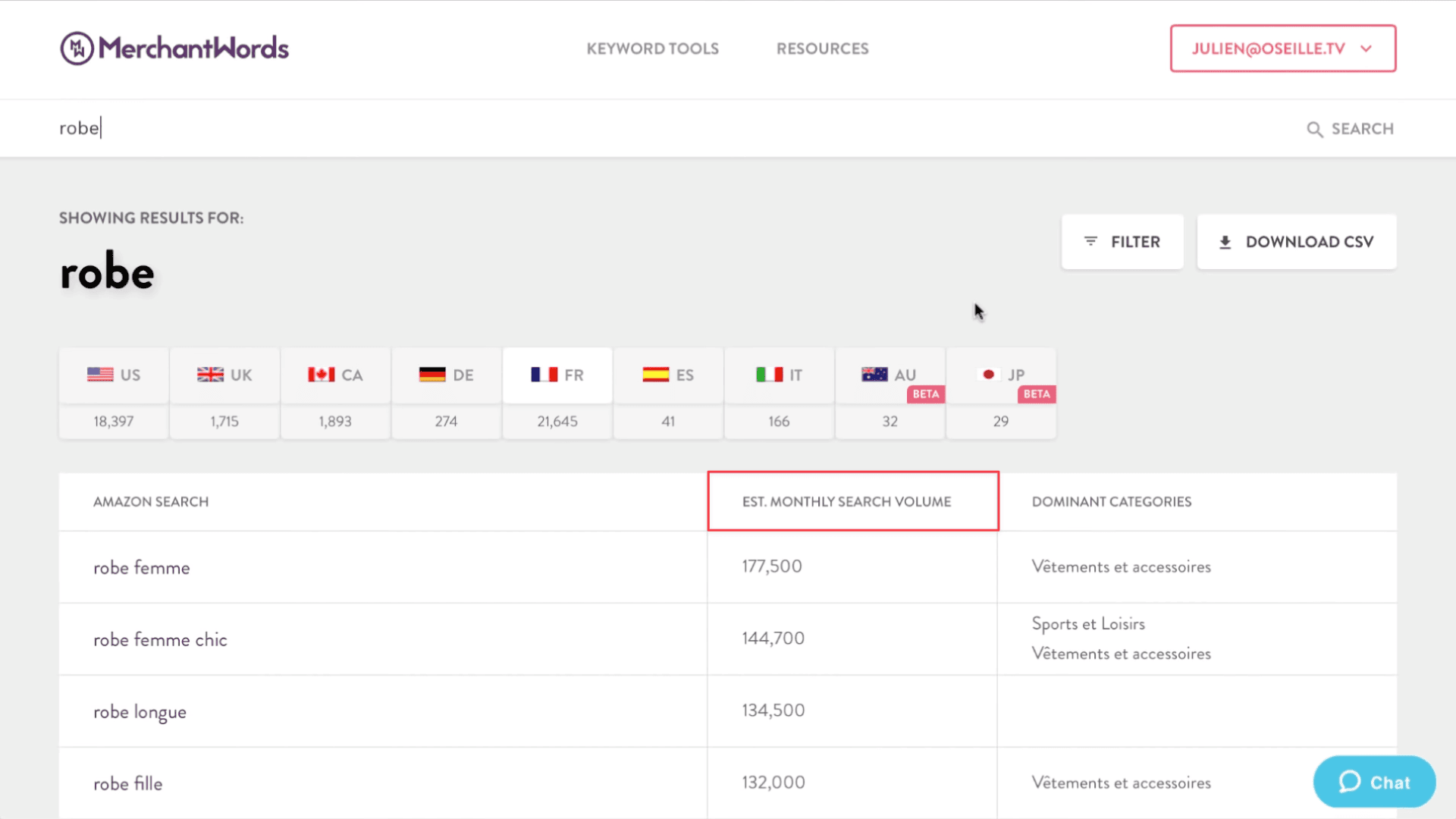Click the DOWNLOAD CSV button
Screen dimensions: 1456x819
[1297, 241]
